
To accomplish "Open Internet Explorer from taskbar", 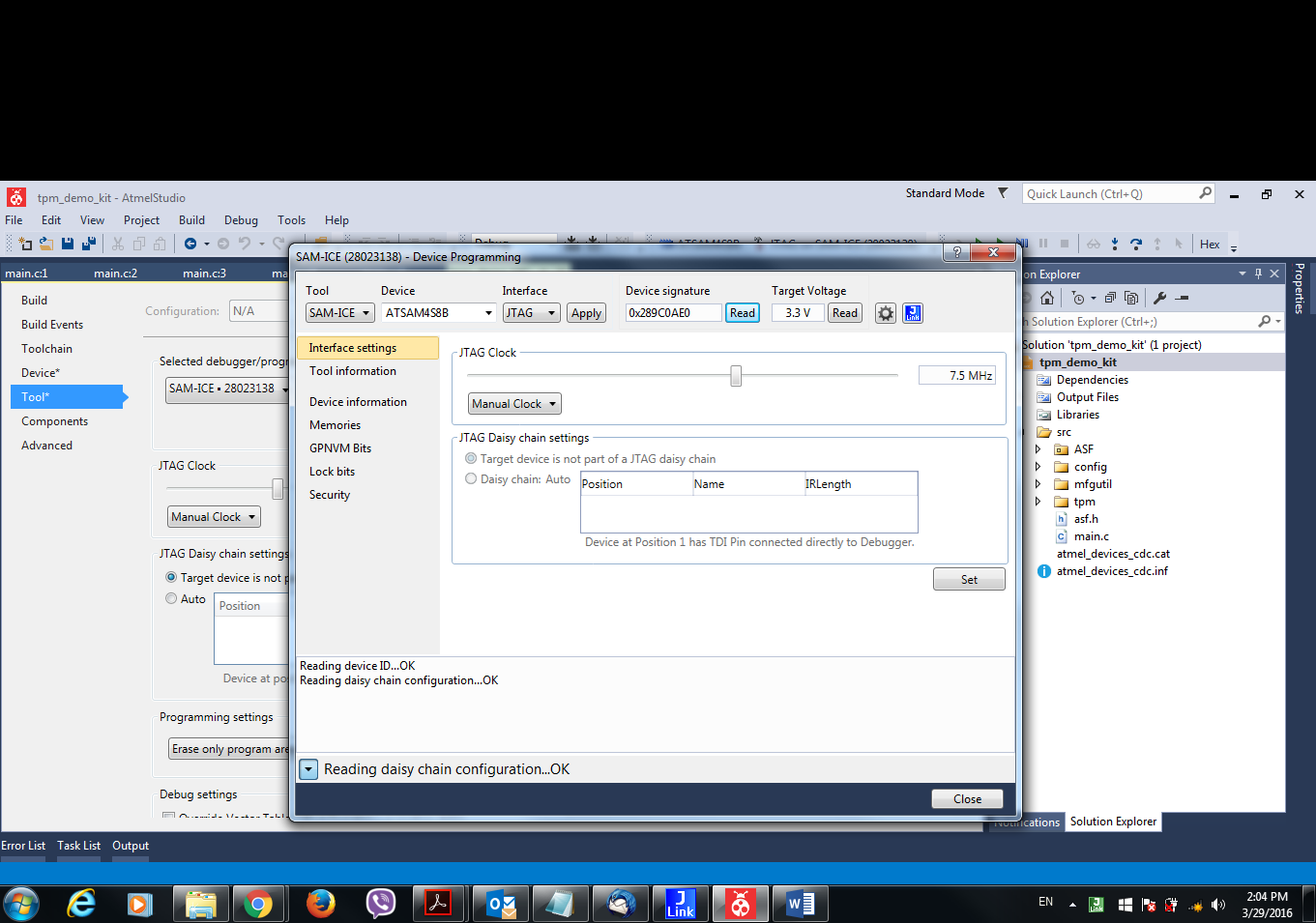I will click(x=82, y=904).
